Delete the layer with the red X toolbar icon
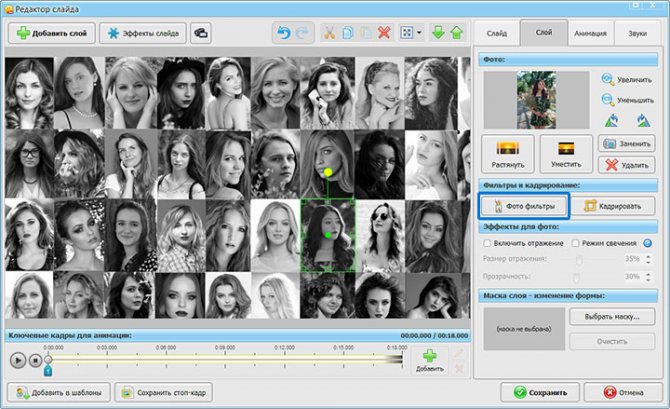 [x=385, y=33]
